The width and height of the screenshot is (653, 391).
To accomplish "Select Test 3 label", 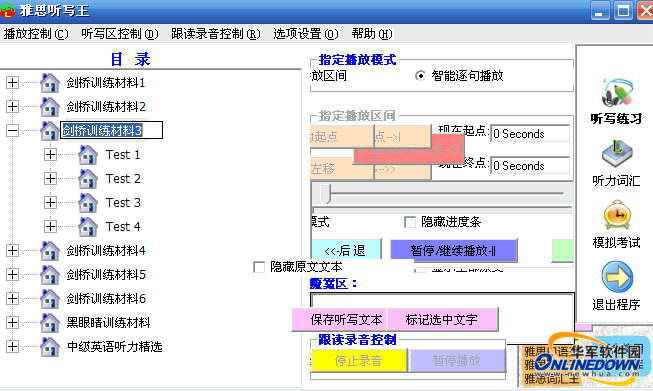I will click(123, 203).
